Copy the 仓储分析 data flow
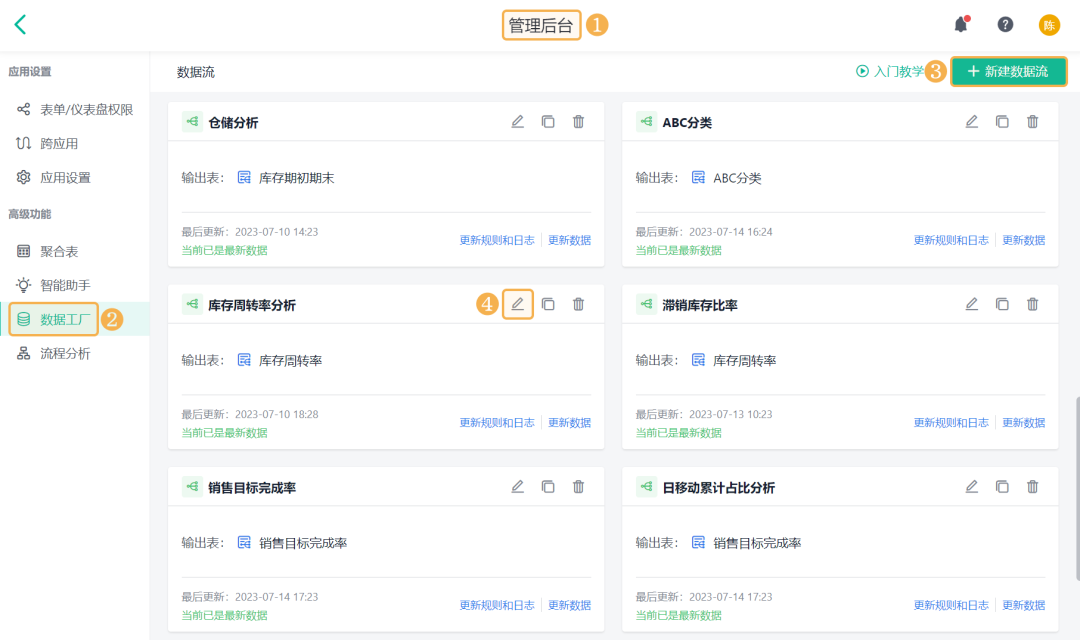The width and height of the screenshot is (1080, 640). [x=548, y=122]
